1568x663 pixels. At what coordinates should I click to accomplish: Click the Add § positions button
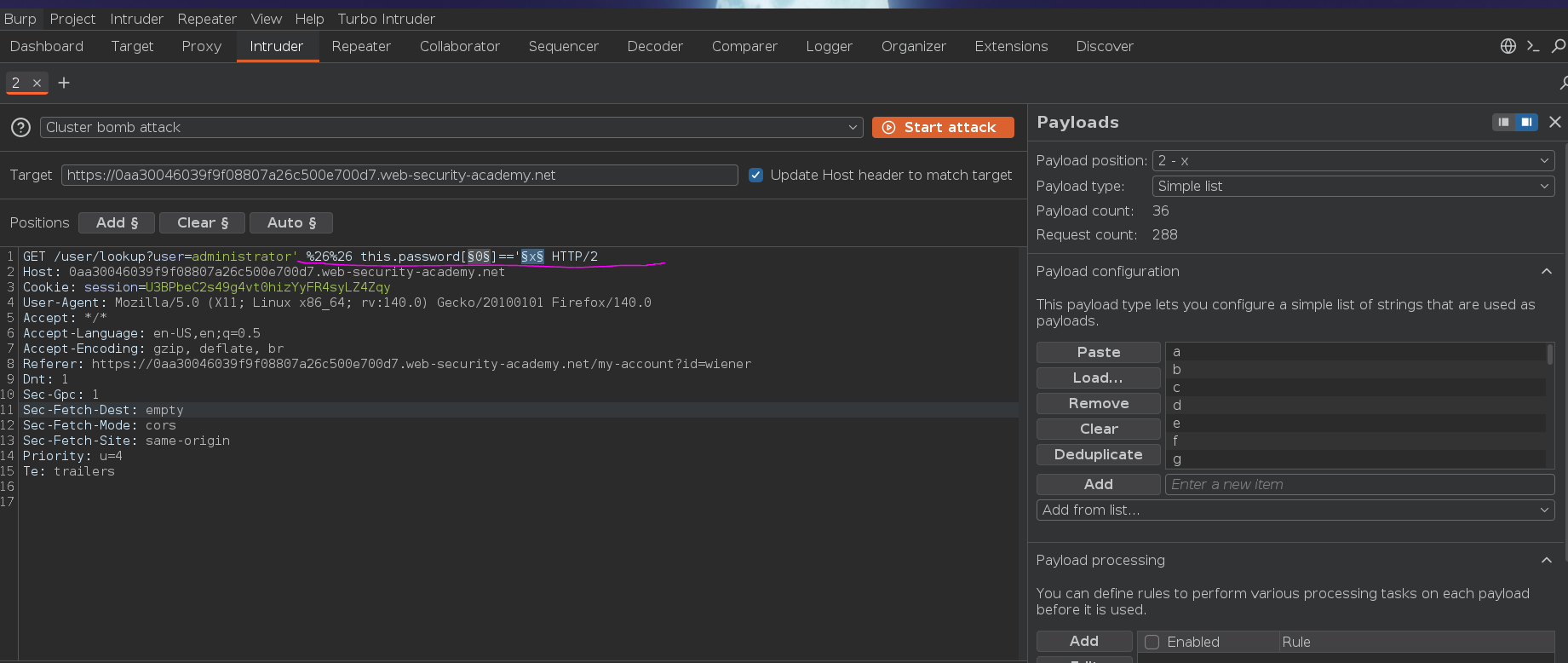pos(117,222)
